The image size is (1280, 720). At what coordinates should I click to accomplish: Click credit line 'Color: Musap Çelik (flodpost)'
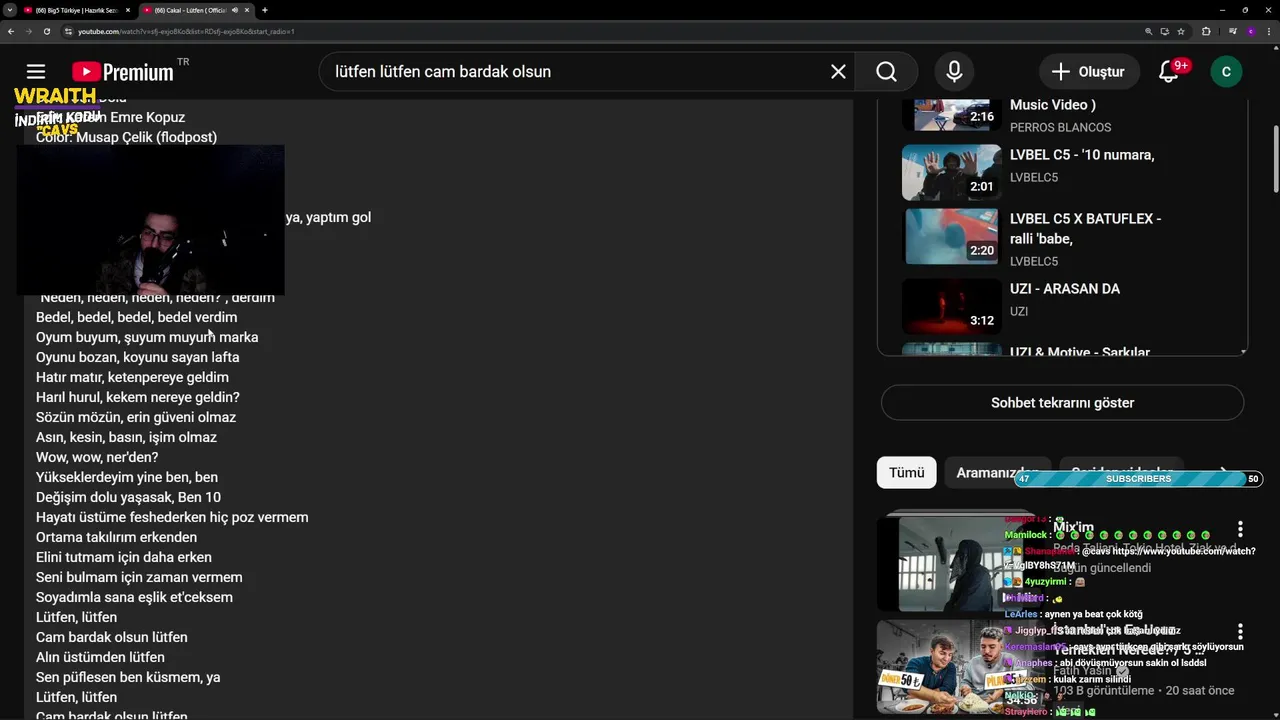pos(126,137)
